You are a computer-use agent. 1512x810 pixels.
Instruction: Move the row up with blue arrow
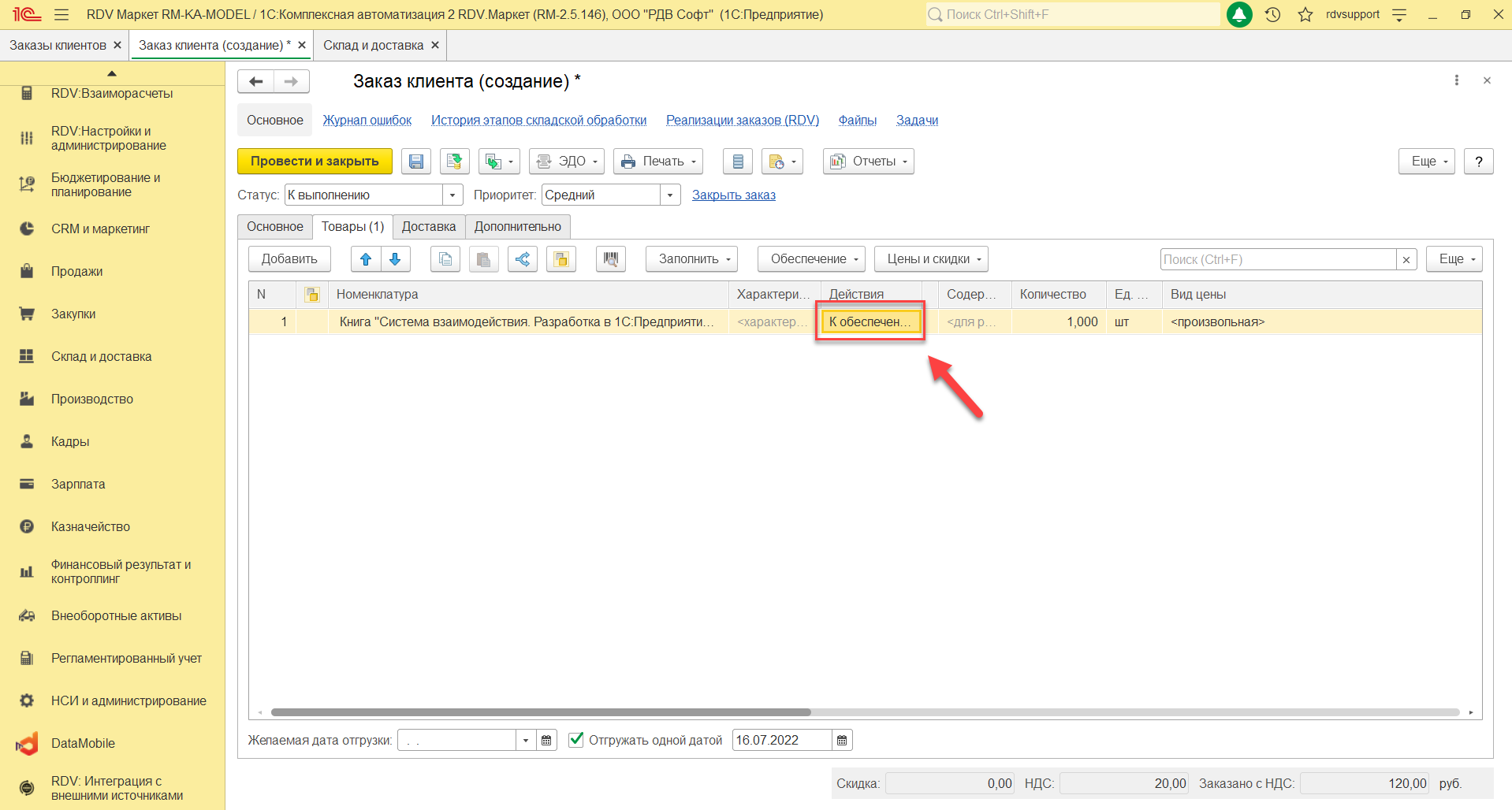coord(366,259)
